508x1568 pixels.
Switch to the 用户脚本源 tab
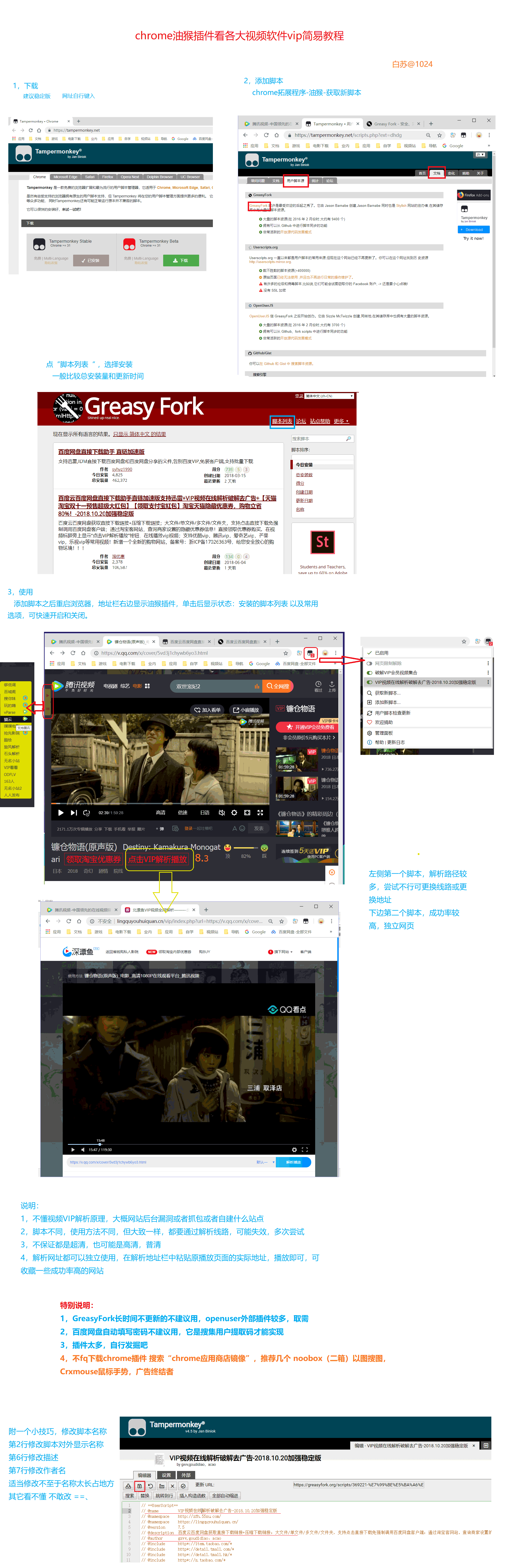295,181
